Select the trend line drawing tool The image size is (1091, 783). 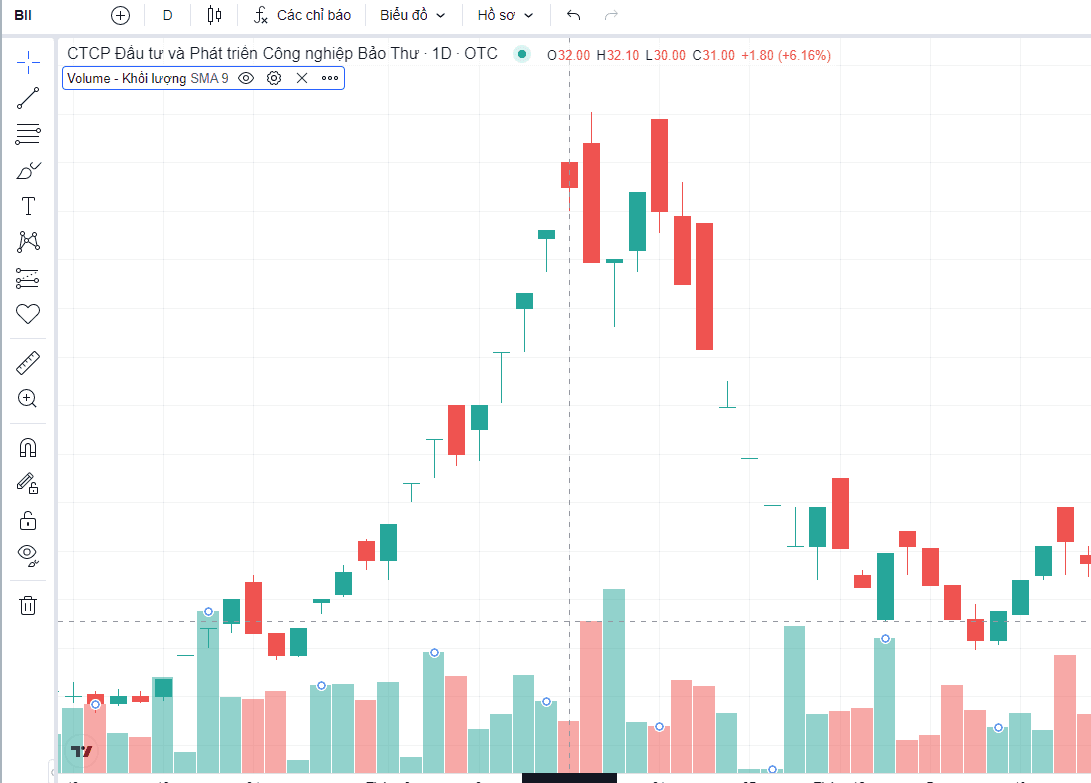coord(28,98)
